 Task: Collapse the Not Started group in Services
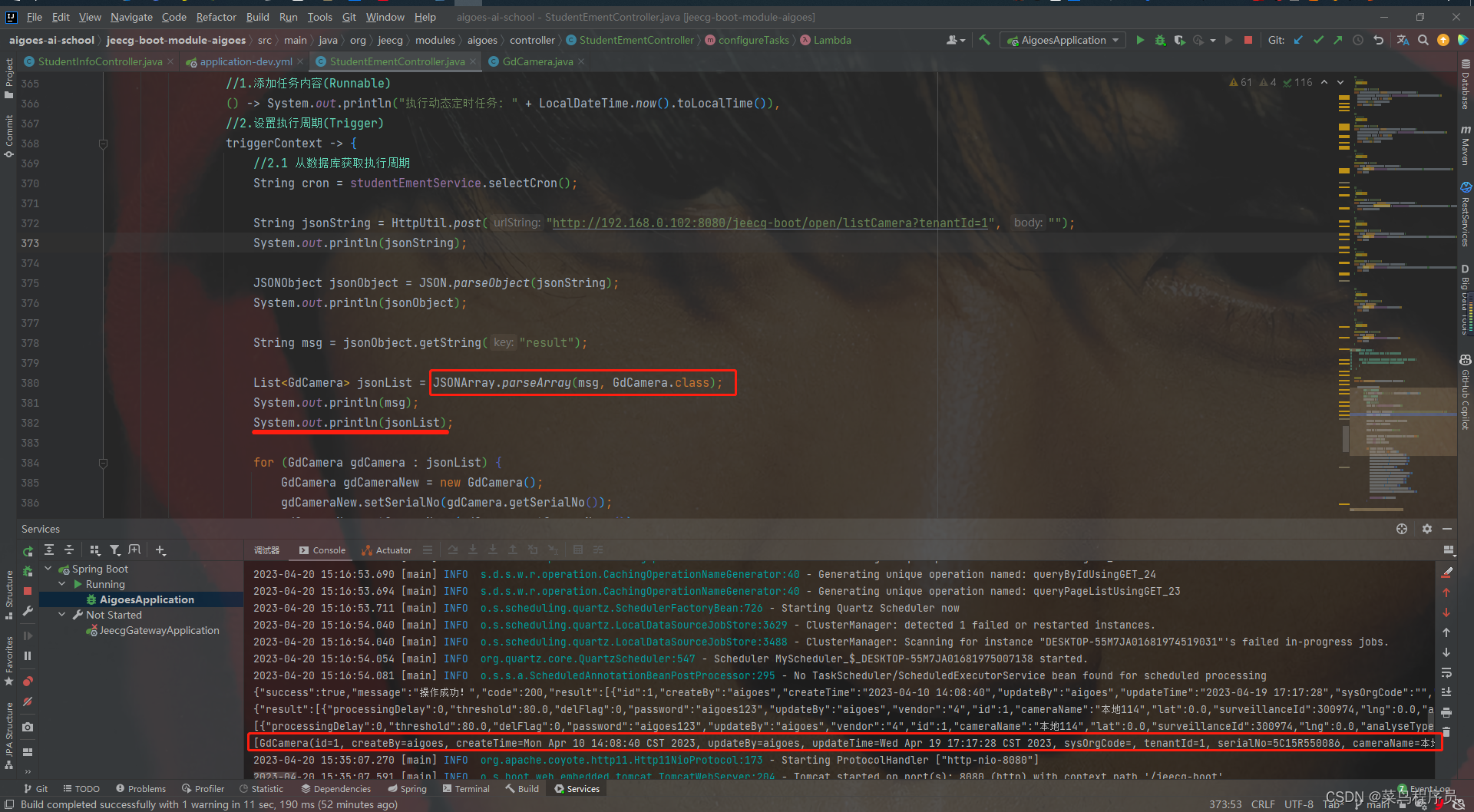tap(62, 614)
